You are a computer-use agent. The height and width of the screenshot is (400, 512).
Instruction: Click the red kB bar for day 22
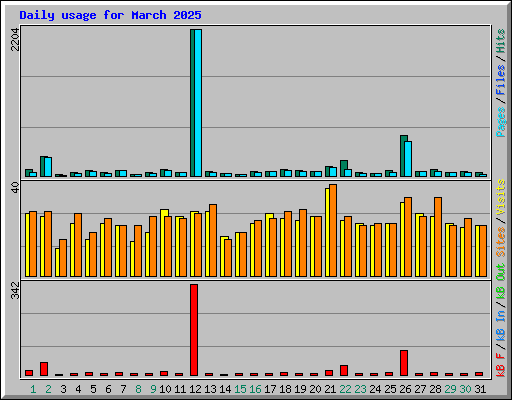click(344, 371)
